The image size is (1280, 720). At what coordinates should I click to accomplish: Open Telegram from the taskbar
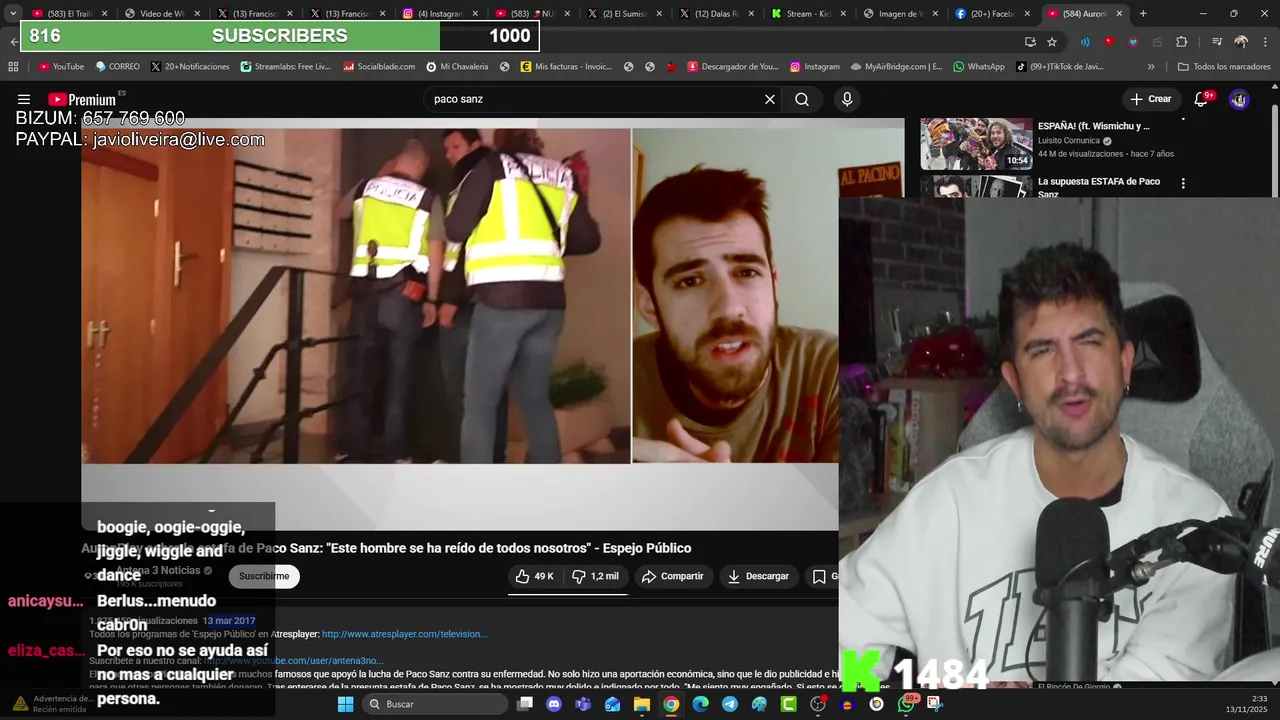[x=730, y=704]
